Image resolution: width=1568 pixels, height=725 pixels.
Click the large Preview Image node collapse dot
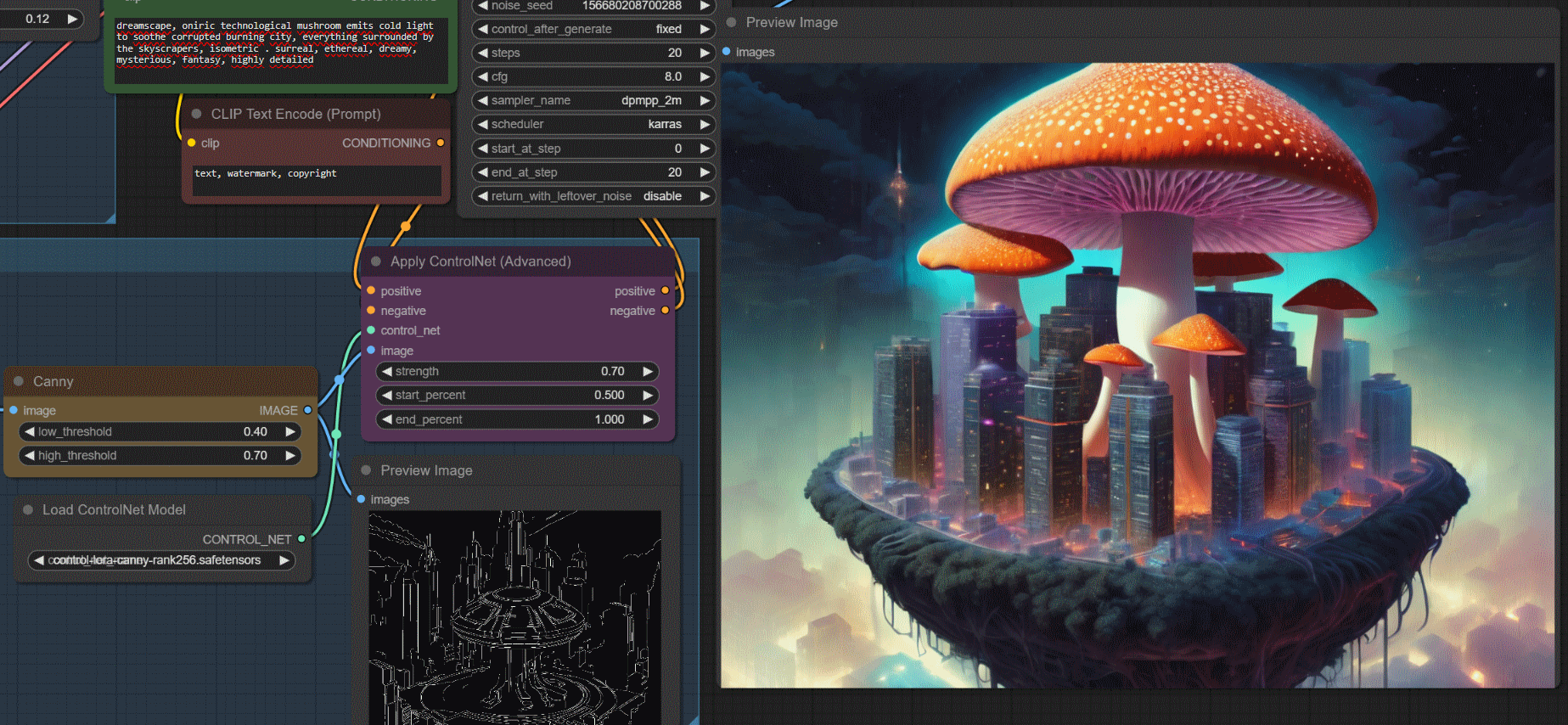tap(732, 22)
